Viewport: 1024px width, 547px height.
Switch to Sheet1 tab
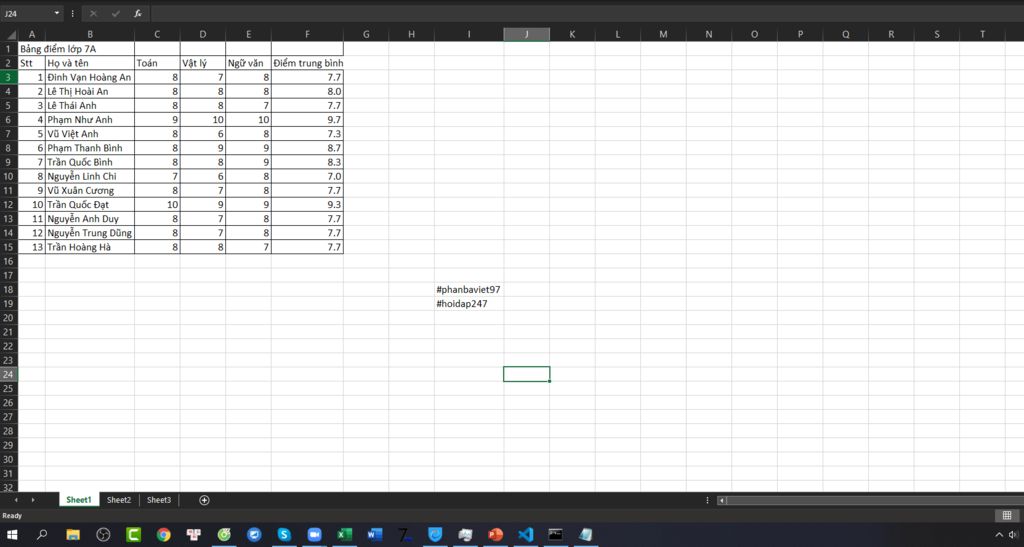point(78,500)
